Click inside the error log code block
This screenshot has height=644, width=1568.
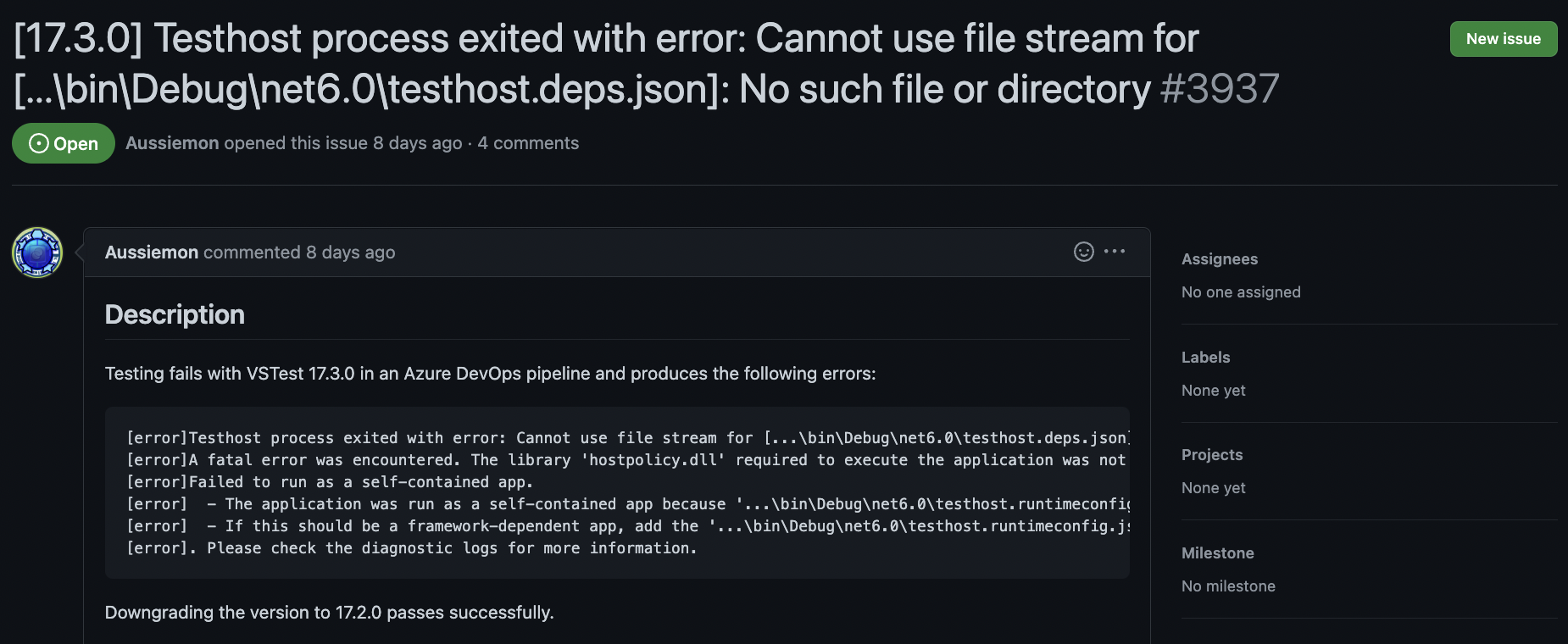click(x=617, y=493)
